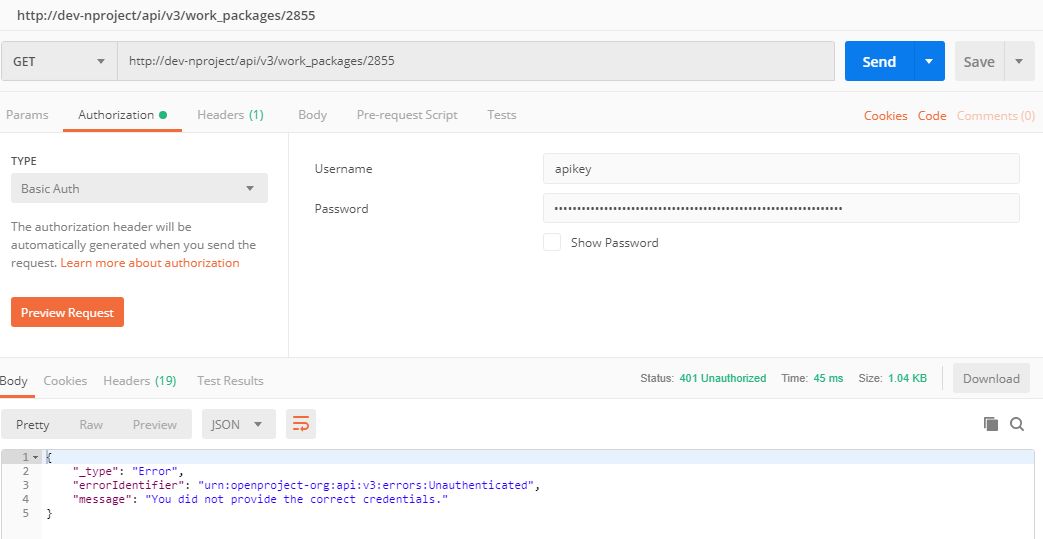The image size is (1043, 539).
Task: Collapse JSON line 1 fold arrow
Action: (x=35, y=457)
